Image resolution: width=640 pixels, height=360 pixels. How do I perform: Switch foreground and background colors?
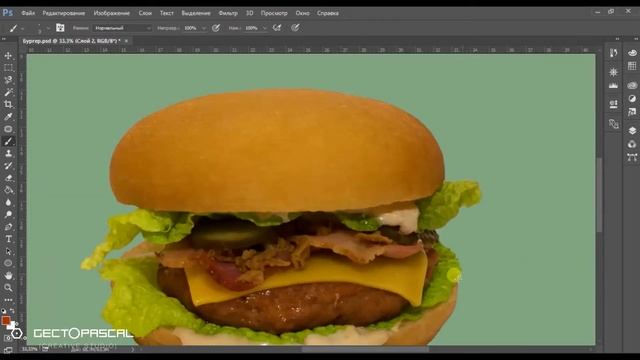point(12,311)
